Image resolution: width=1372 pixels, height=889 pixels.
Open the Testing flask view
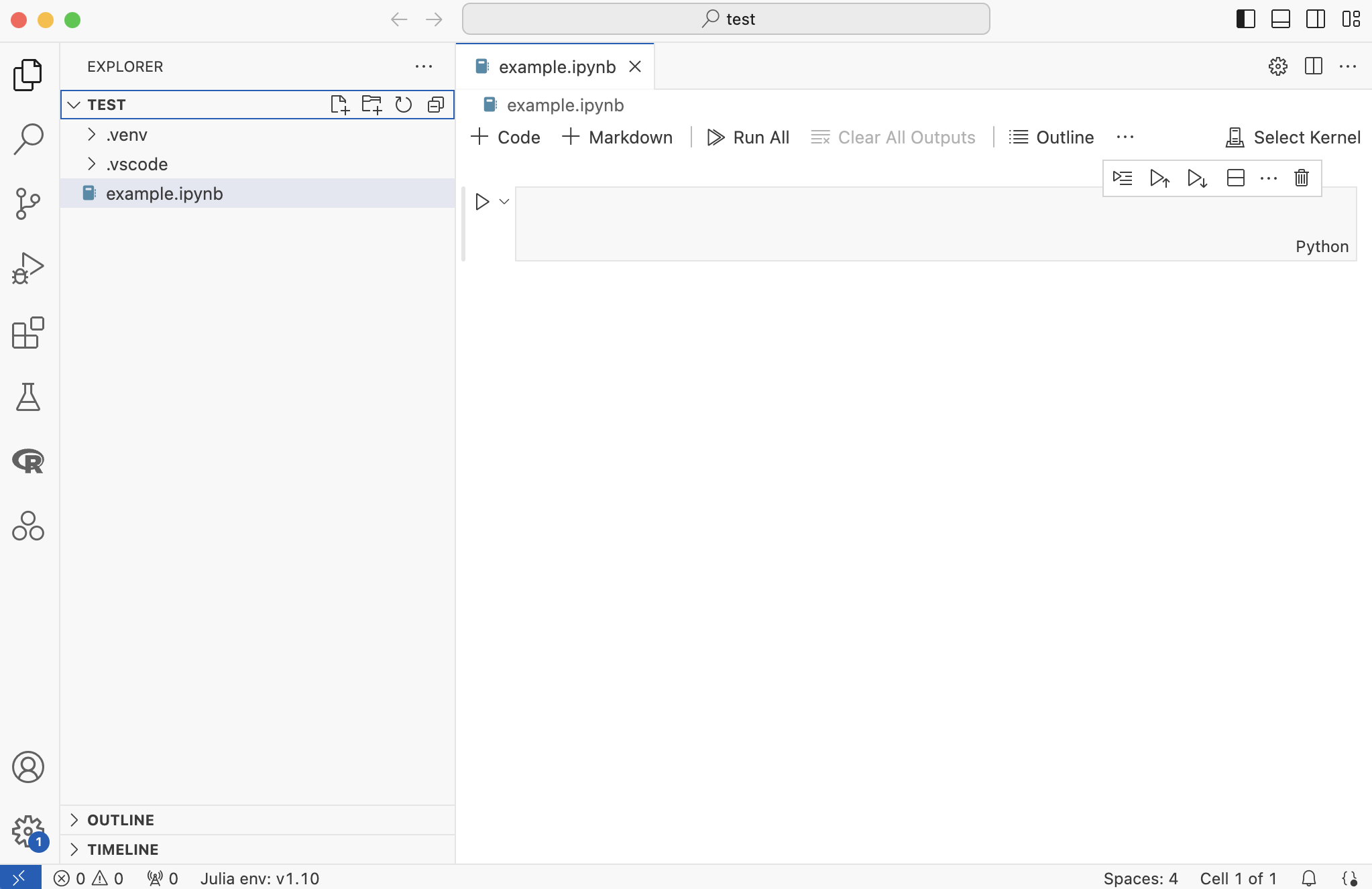click(x=27, y=397)
